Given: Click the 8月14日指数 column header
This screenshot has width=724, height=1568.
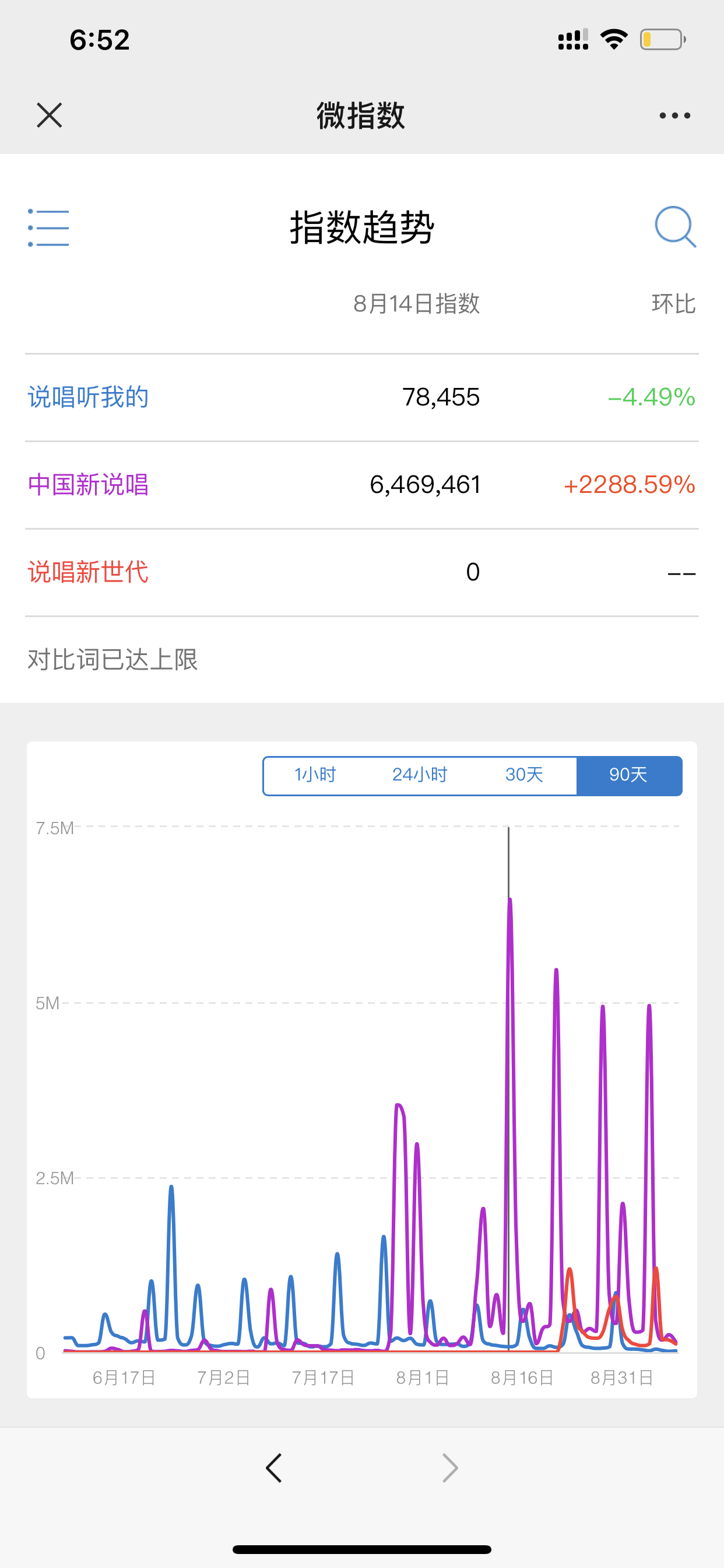Looking at the screenshot, I should (x=417, y=304).
